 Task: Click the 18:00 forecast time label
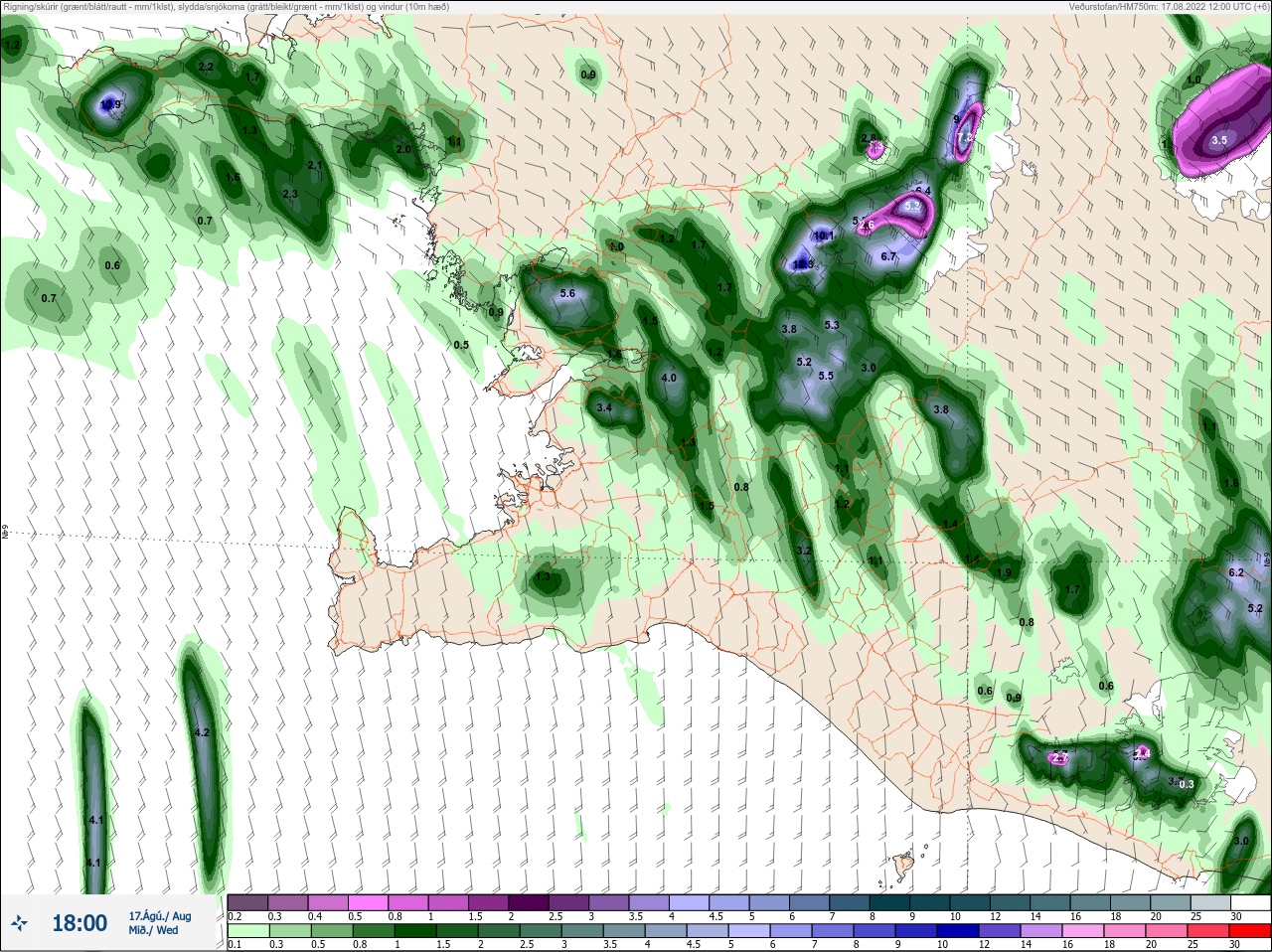(79, 923)
